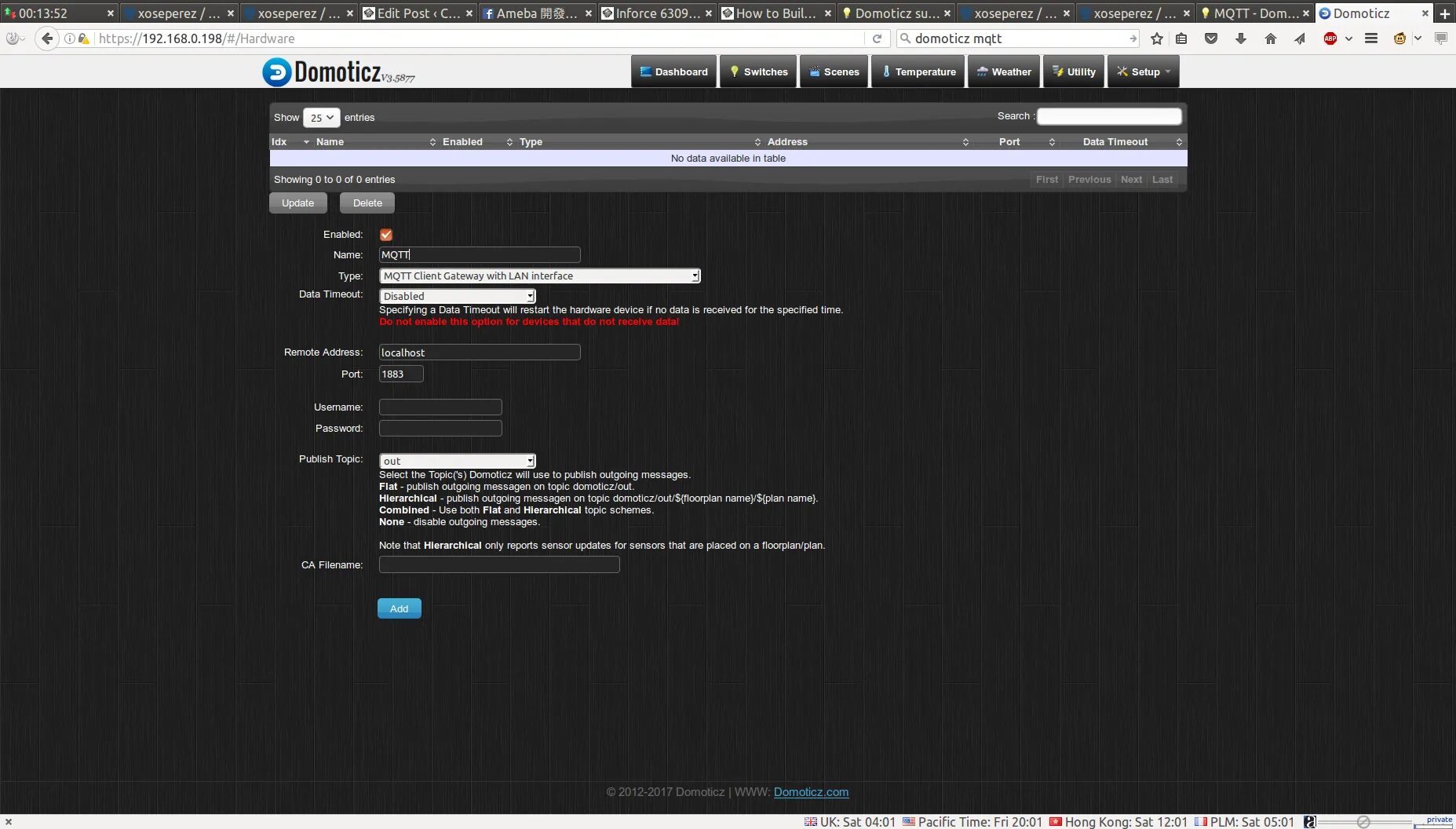Open the browser hamburger menu
Viewport: 1456px width, 829px height.
pyautogui.click(x=1371, y=38)
